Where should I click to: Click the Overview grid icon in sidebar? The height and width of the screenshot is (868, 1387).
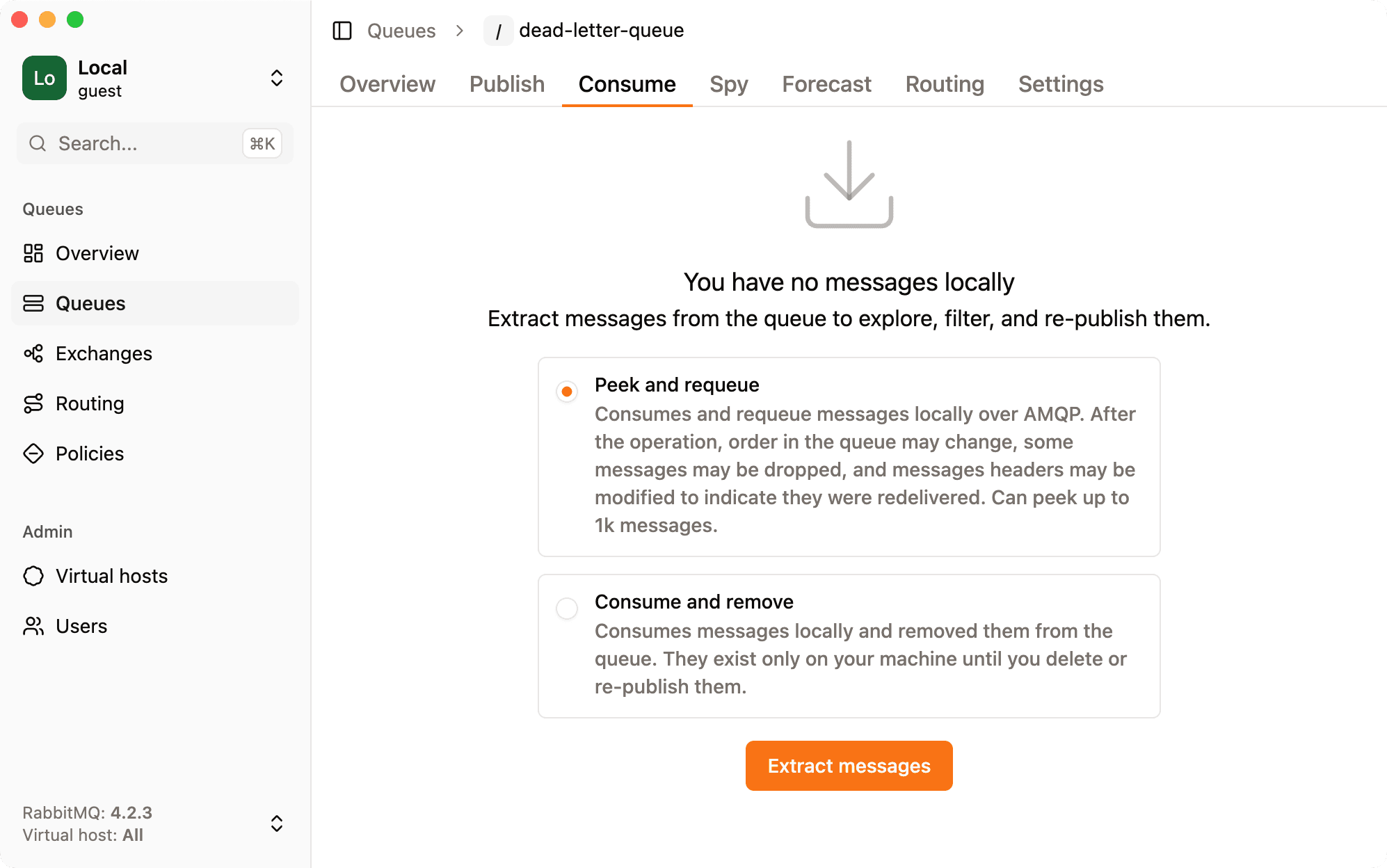[33, 253]
